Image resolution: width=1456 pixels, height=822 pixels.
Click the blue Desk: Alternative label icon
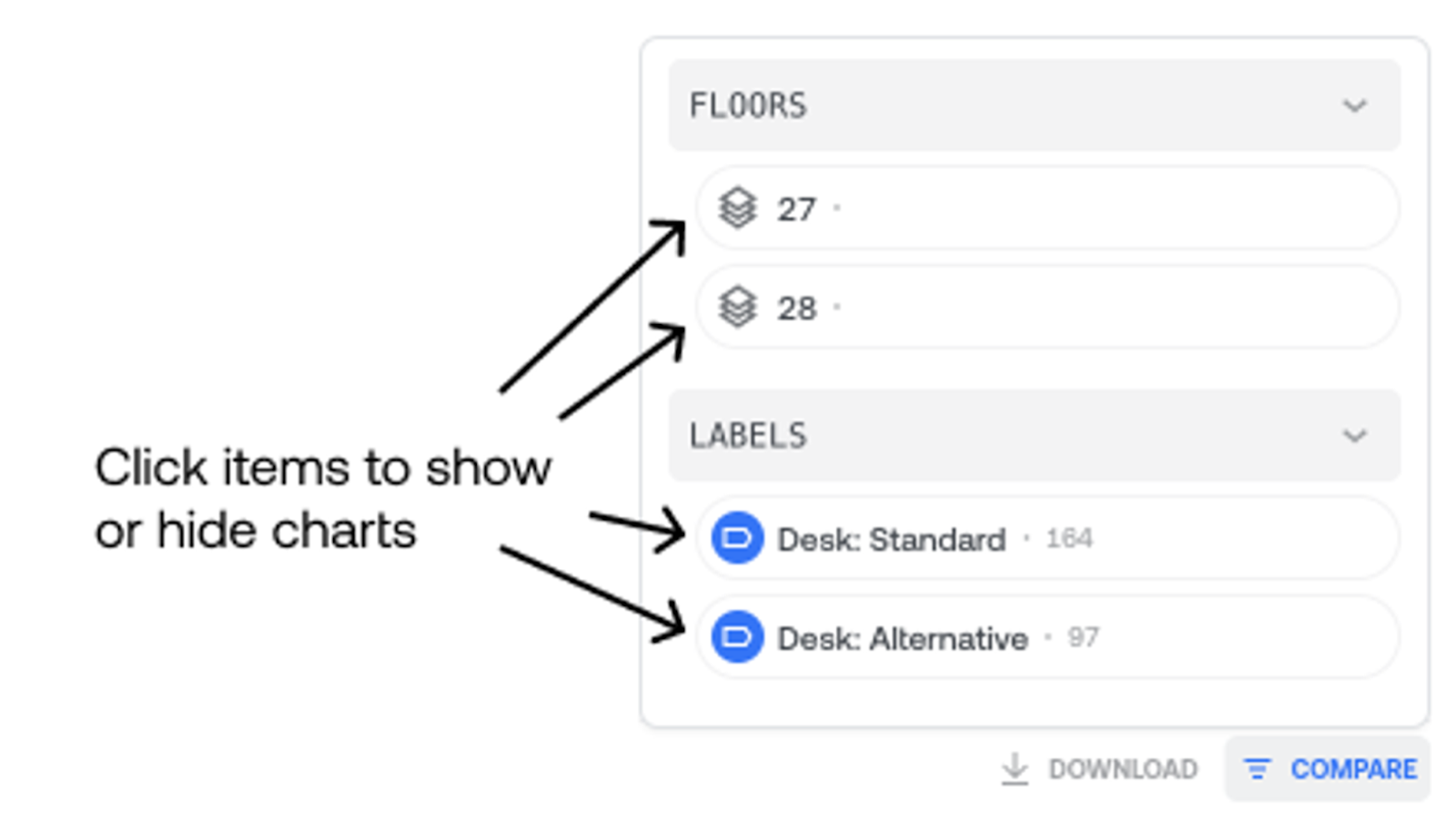click(x=737, y=637)
